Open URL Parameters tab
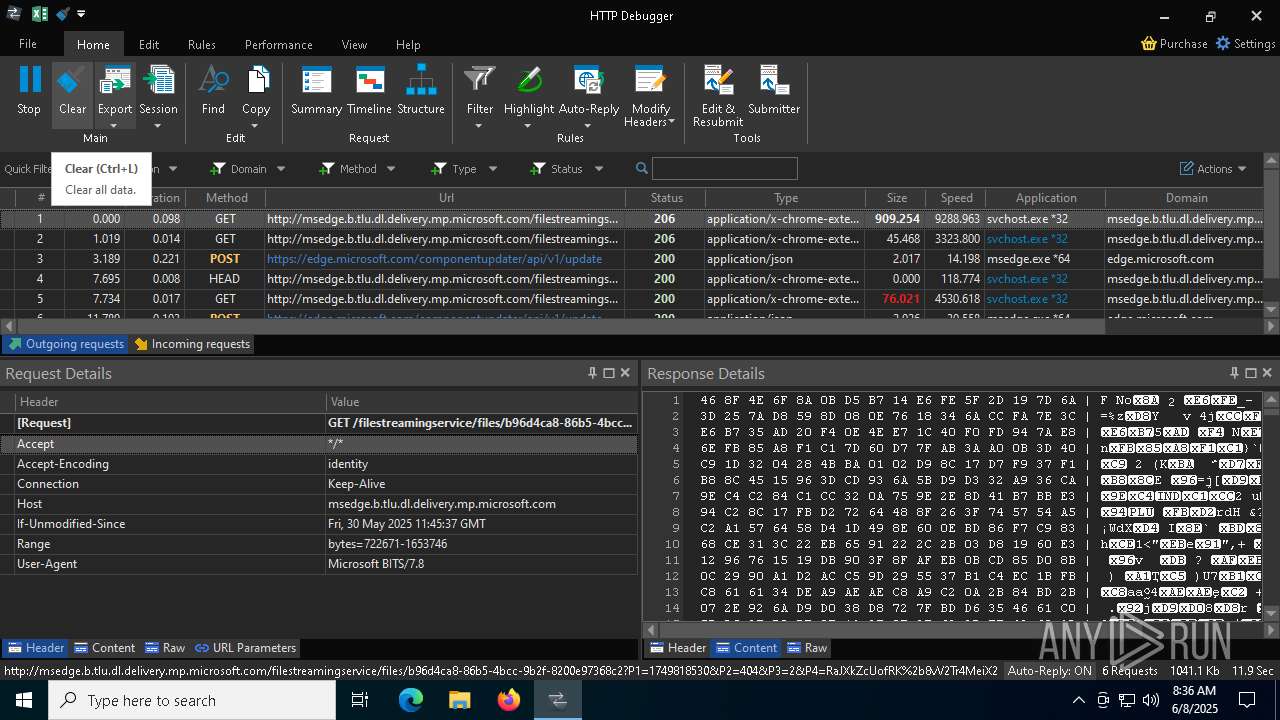 point(245,648)
